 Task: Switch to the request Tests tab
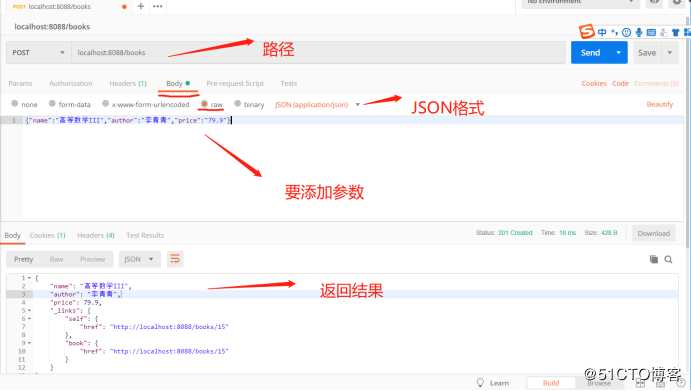289,83
